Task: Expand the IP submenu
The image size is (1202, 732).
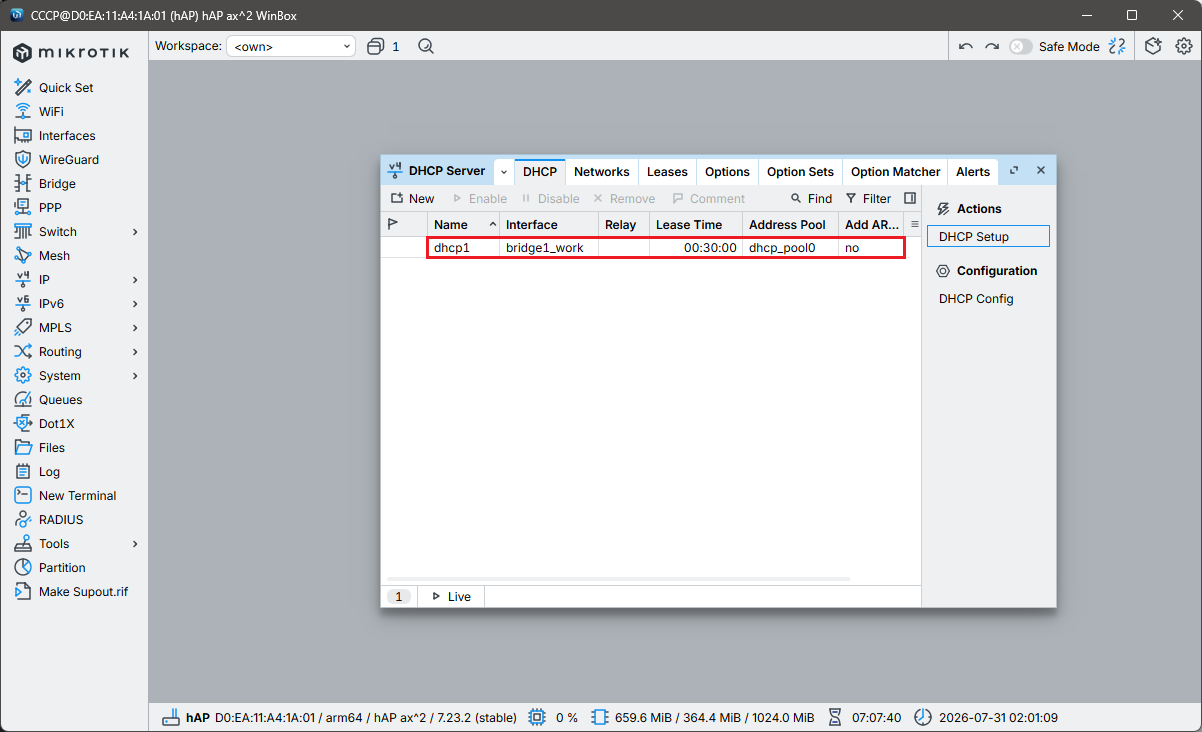Action: pyautogui.click(x=135, y=279)
